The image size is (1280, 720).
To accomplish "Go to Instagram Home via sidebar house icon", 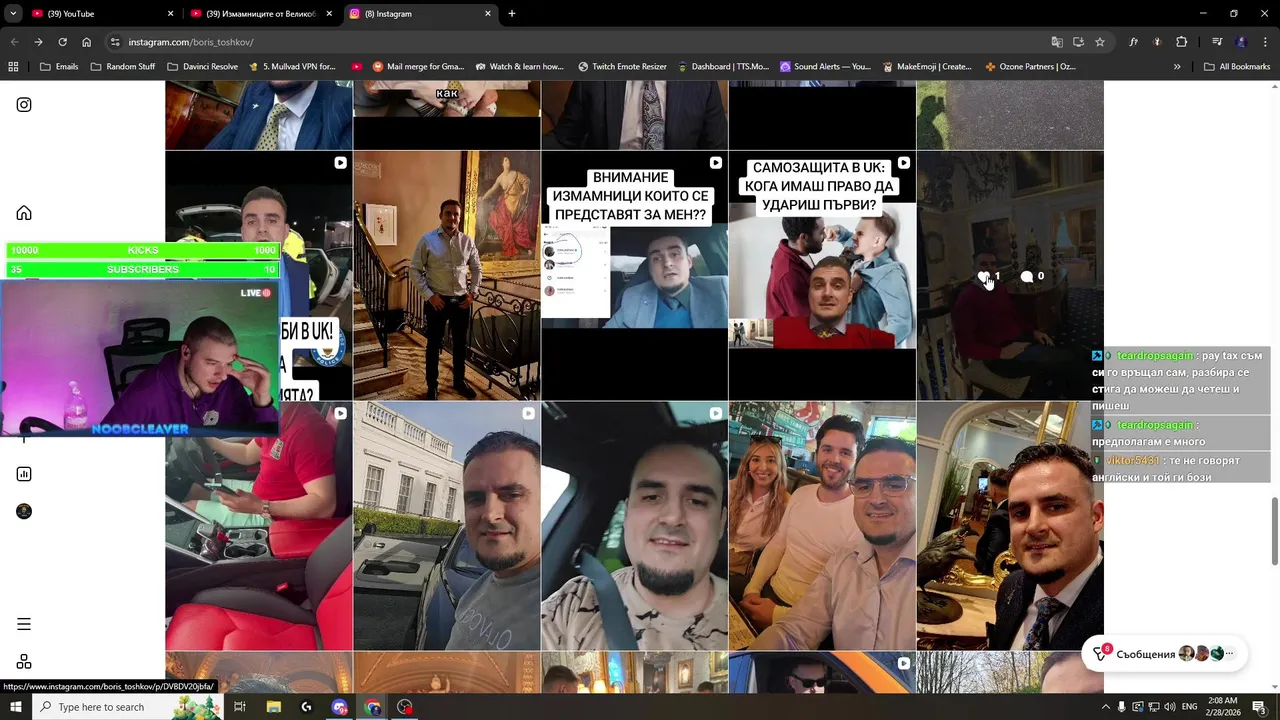I will pos(24,213).
